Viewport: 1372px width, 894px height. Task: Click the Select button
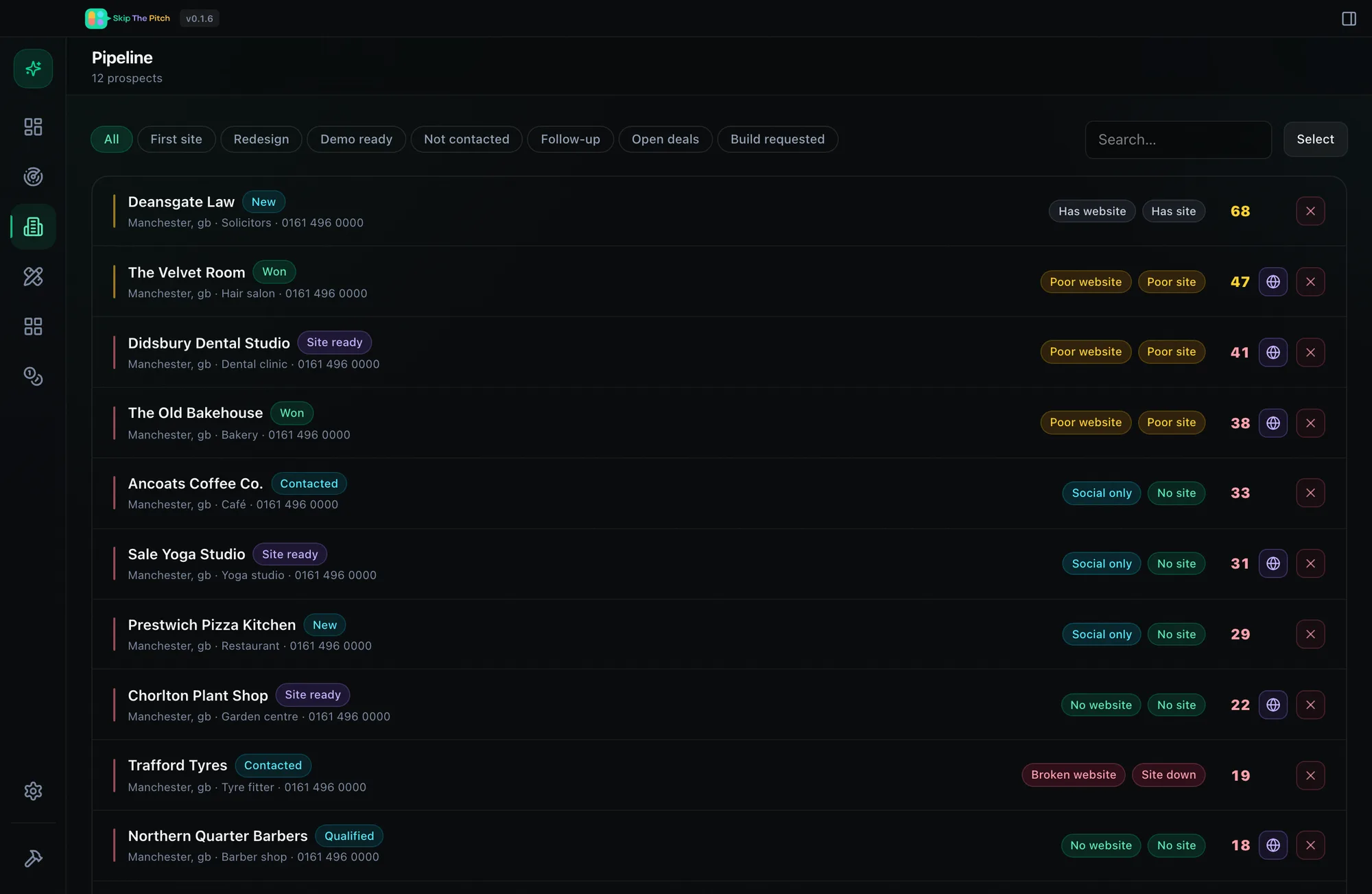point(1315,139)
